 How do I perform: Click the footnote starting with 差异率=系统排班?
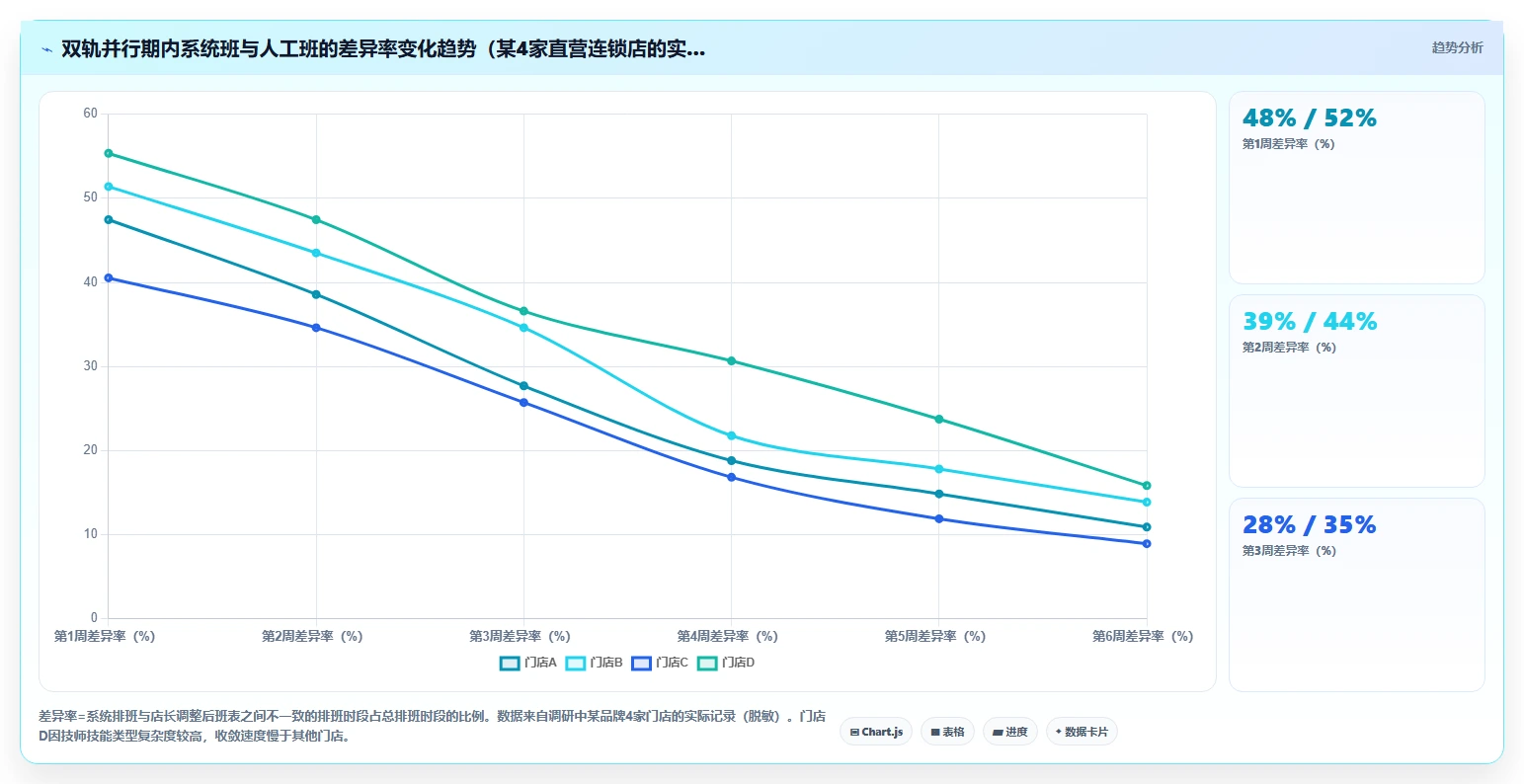[x=432, y=726]
